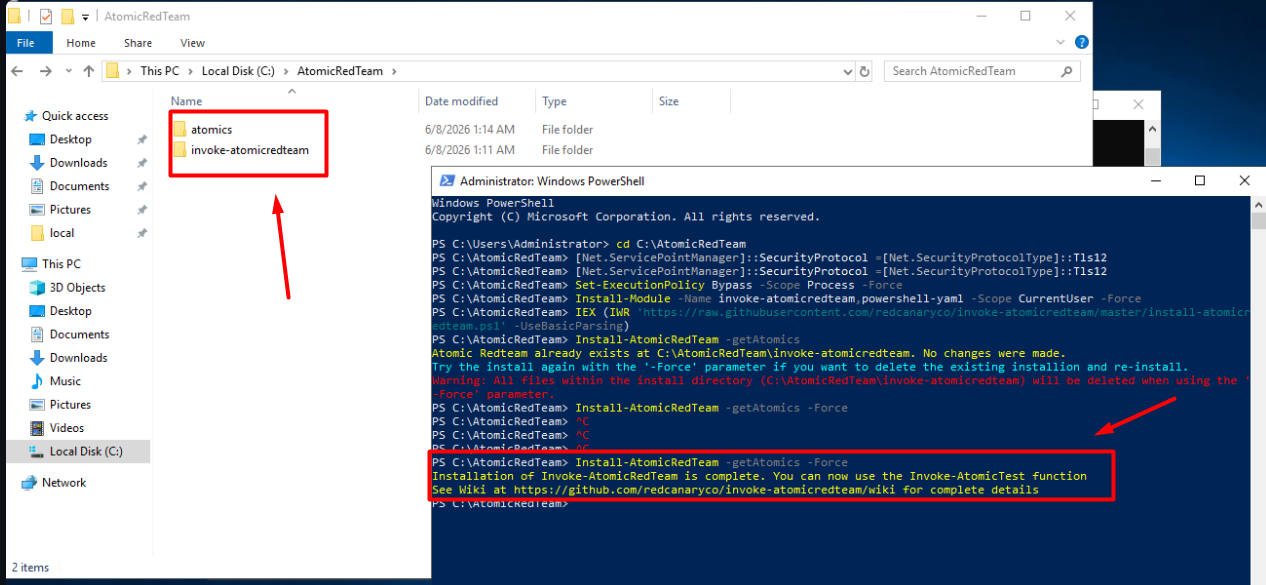This screenshot has width=1266, height=585.
Task: Click the Forward navigation arrow
Action: pos(46,71)
